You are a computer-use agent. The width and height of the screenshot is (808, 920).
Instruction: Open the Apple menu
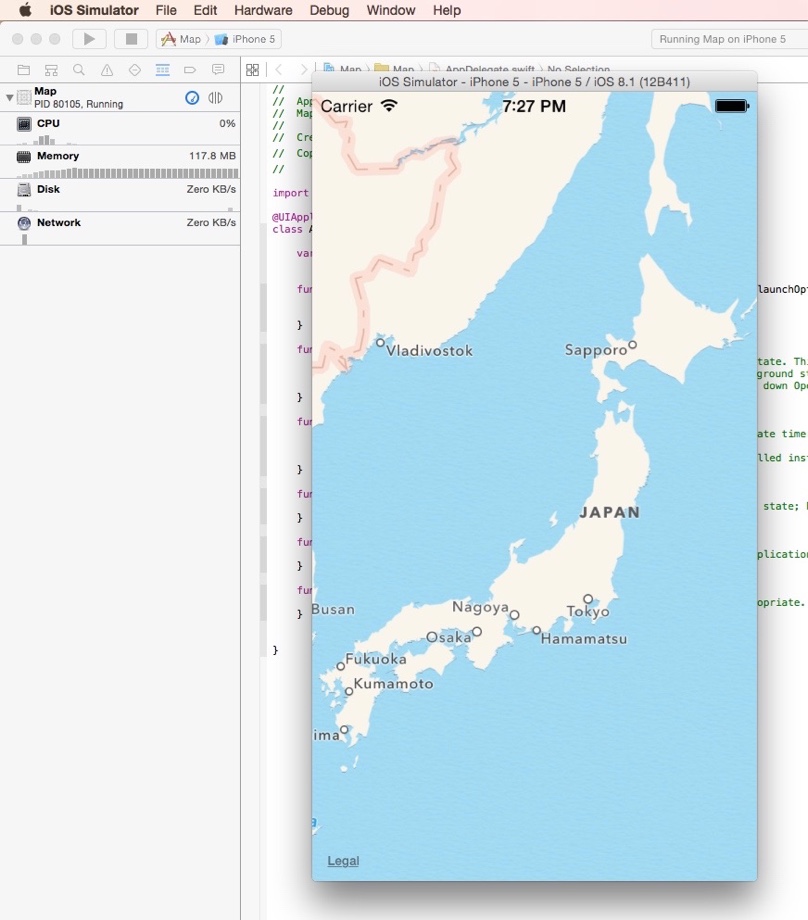25,10
